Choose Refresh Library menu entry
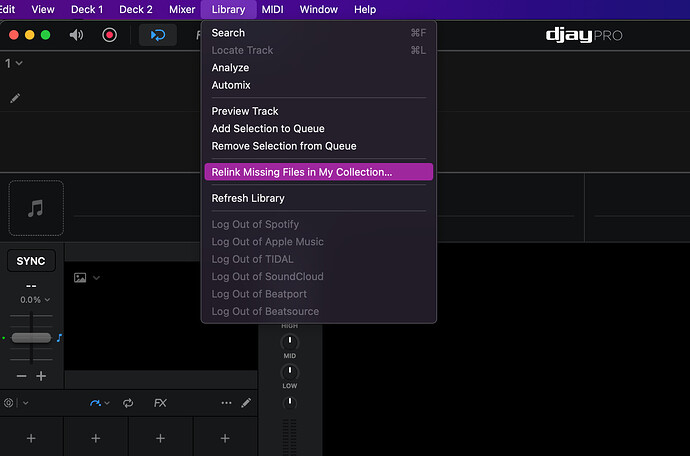This screenshot has height=456, width=690. click(x=319, y=198)
